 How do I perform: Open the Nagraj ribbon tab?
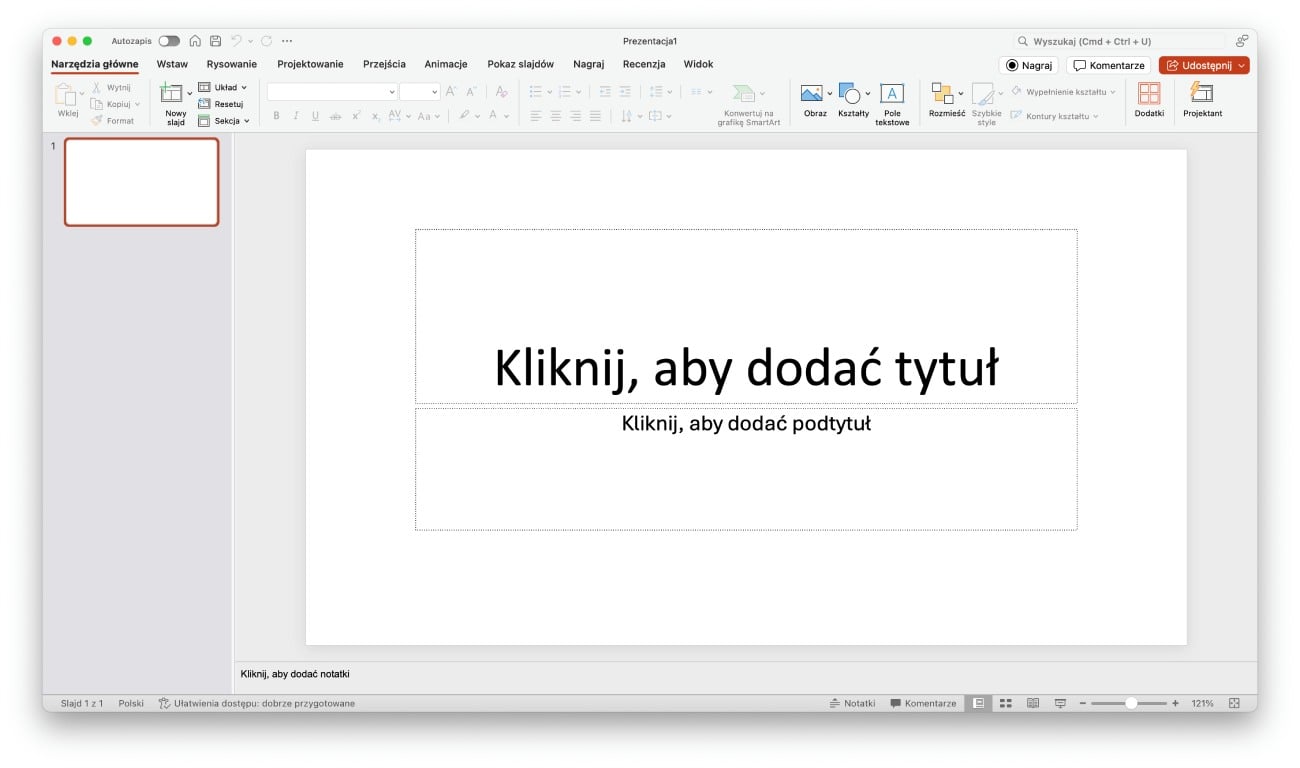tap(588, 64)
